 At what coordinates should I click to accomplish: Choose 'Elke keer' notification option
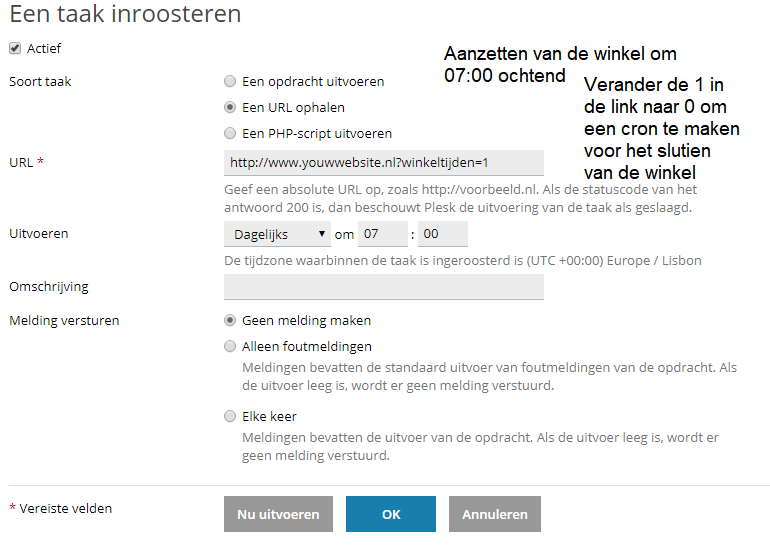coord(231,417)
